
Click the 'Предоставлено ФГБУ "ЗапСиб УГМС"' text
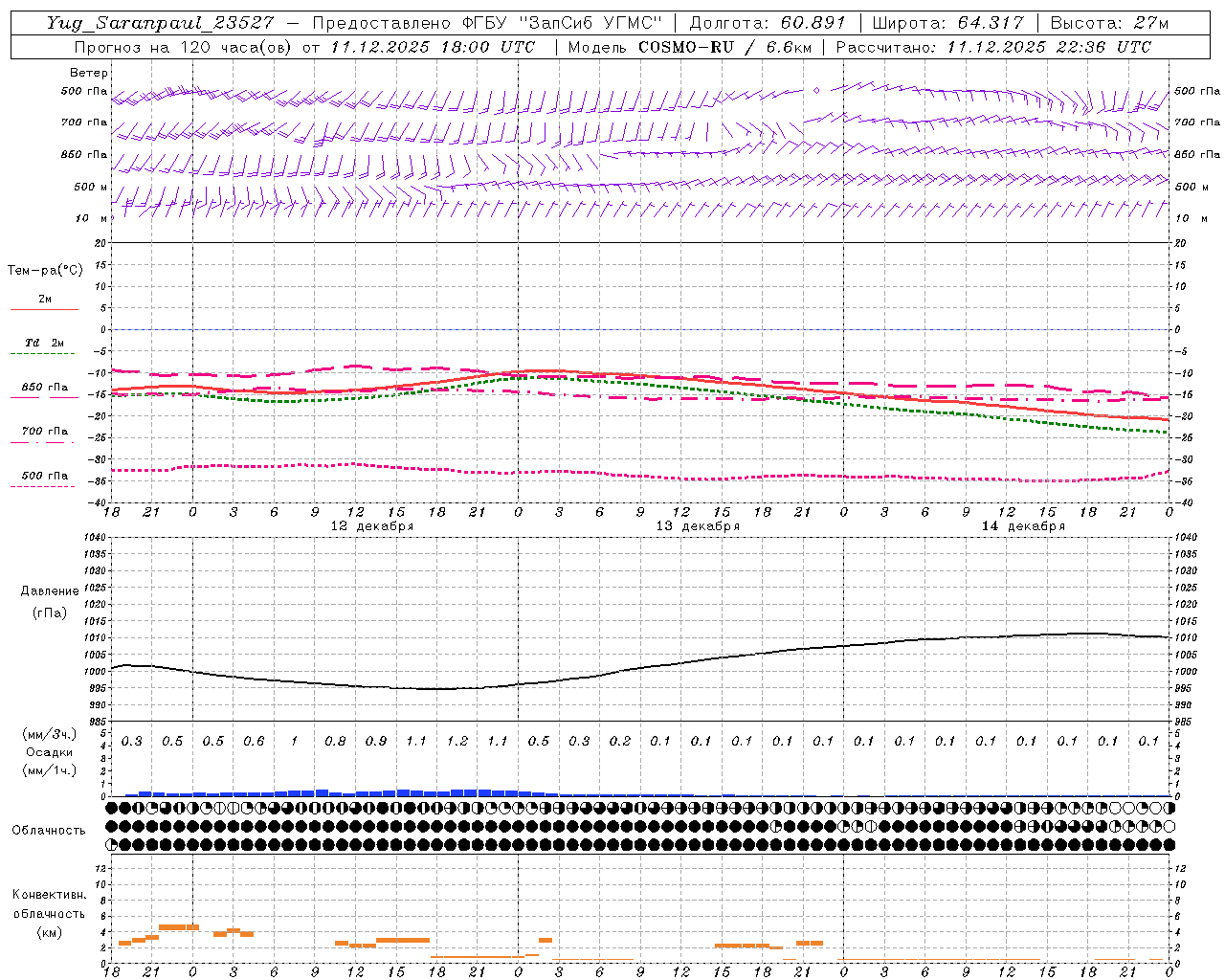487,23
